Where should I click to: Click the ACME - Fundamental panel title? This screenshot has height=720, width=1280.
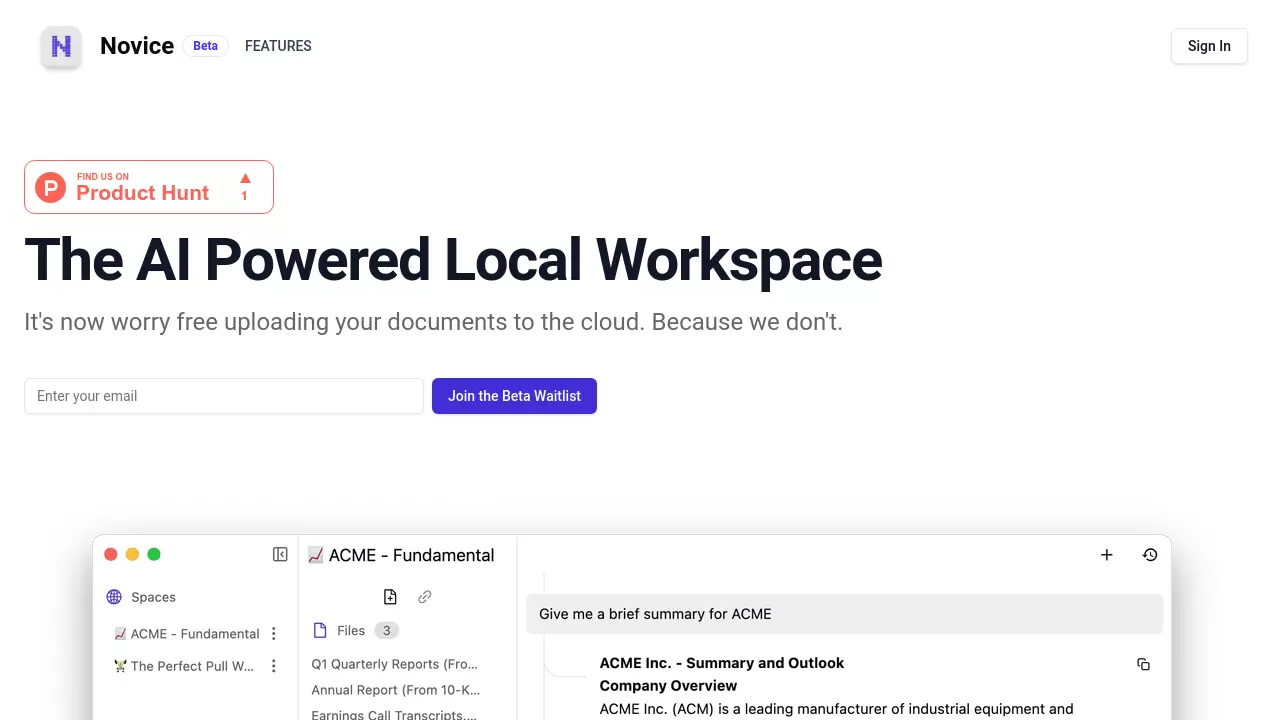coord(401,555)
